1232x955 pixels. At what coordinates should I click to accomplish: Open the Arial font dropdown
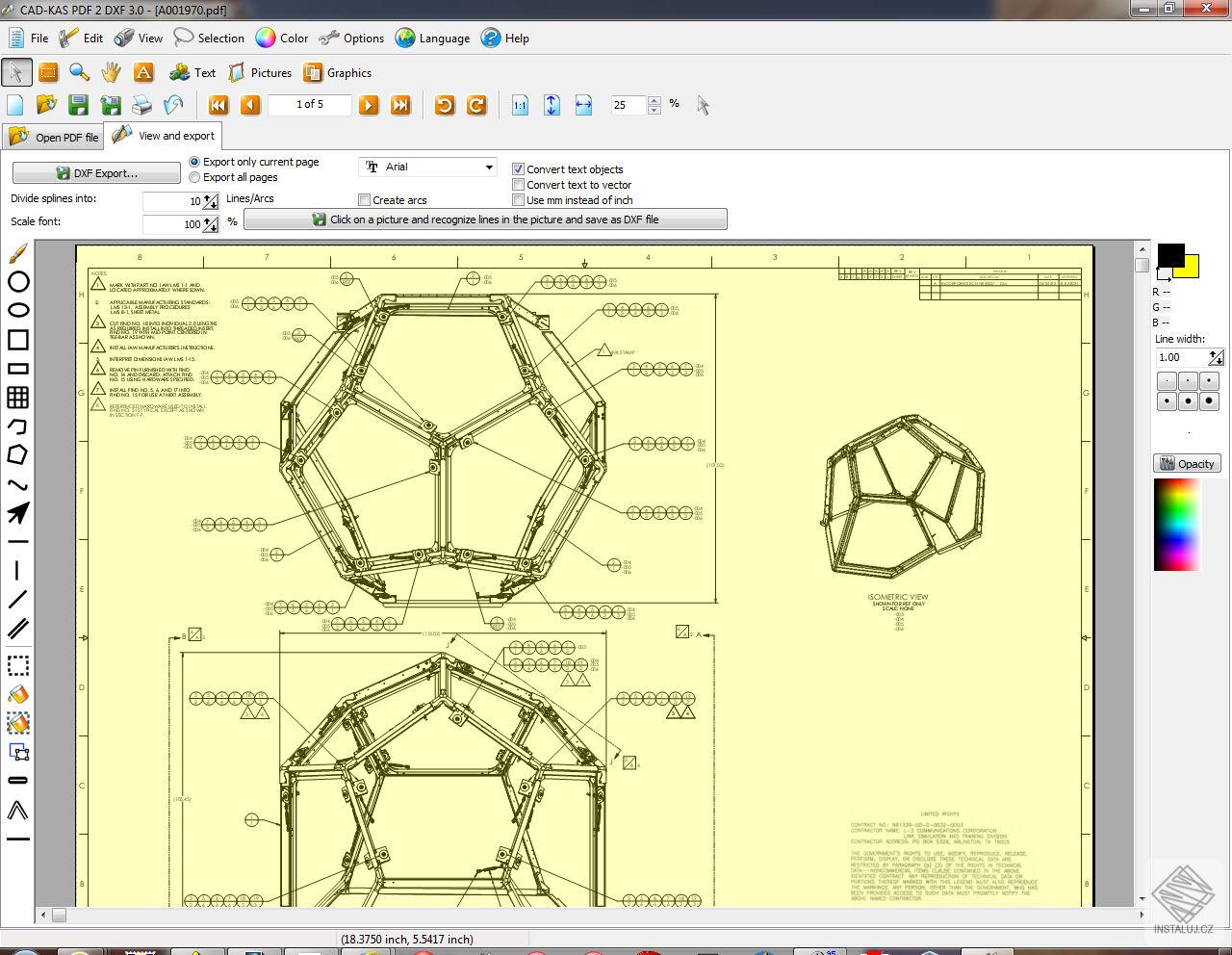pyautogui.click(x=486, y=167)
